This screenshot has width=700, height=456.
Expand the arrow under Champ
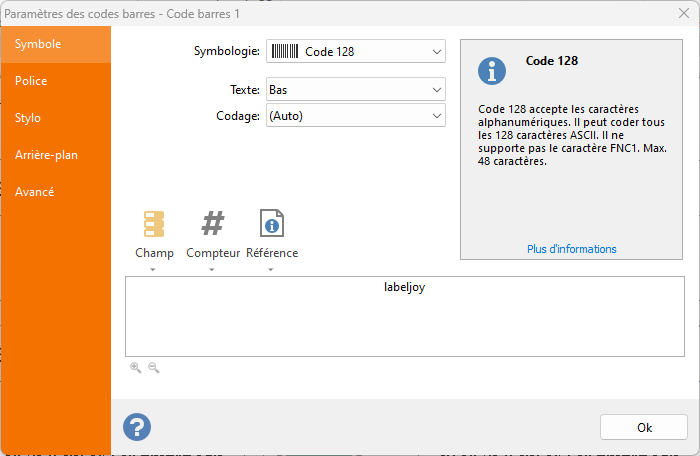[154, 270]
